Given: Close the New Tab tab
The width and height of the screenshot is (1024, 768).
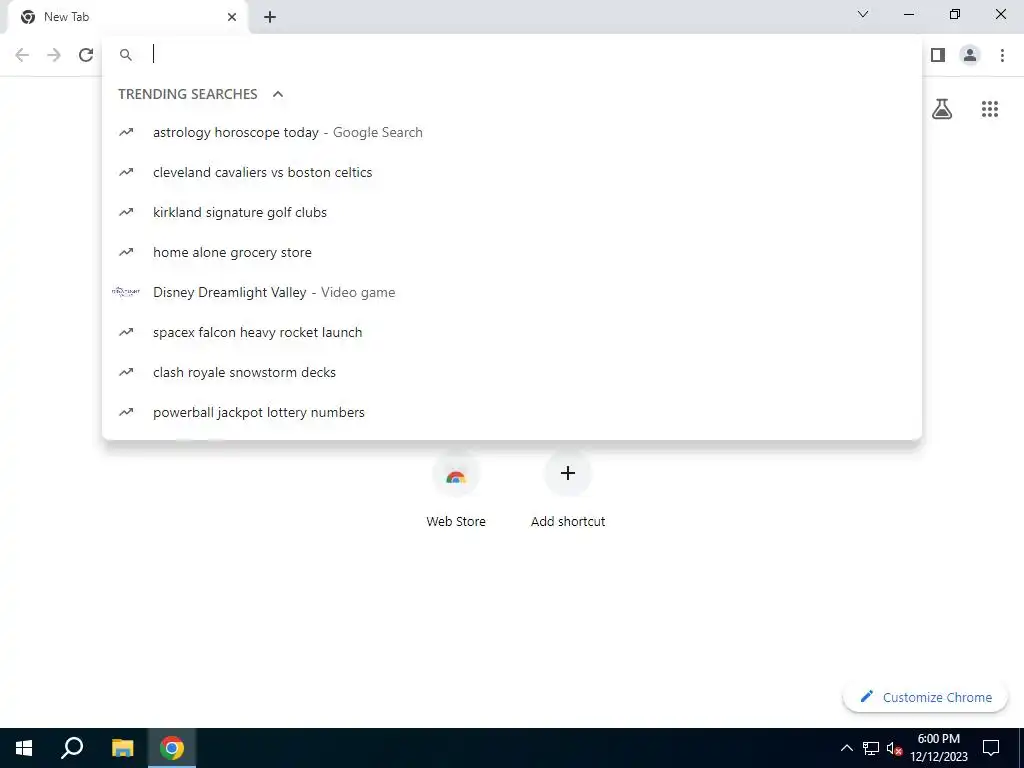Looking at the screenshot, I should point(232,17).
